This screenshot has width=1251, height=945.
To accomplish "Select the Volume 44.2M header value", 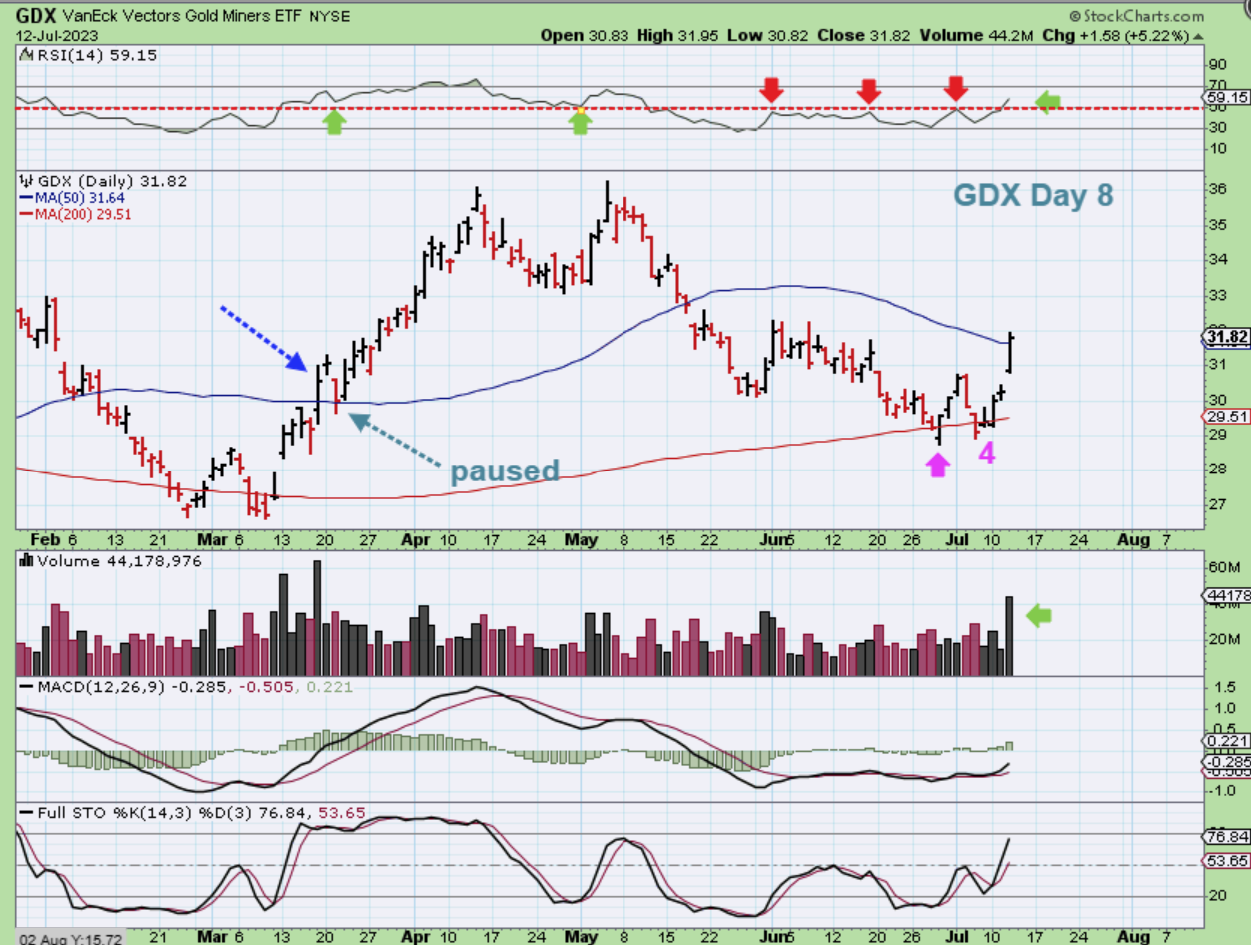I will tap(978, 35).
